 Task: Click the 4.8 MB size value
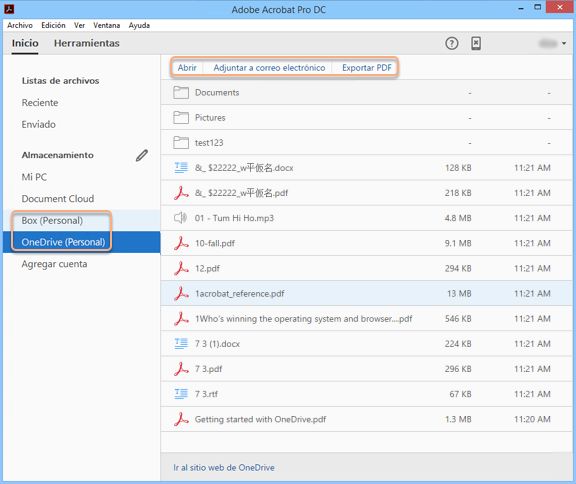pos(458,218)
